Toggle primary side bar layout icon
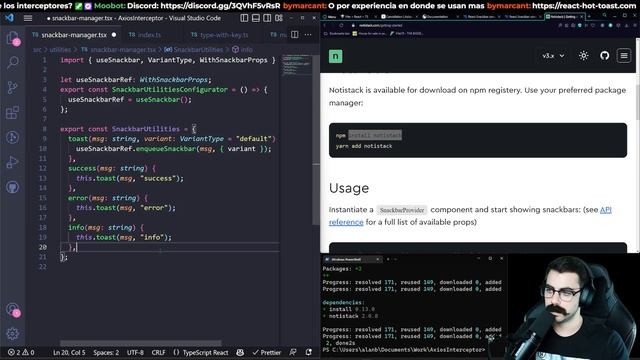 click(x=244, y=18)
